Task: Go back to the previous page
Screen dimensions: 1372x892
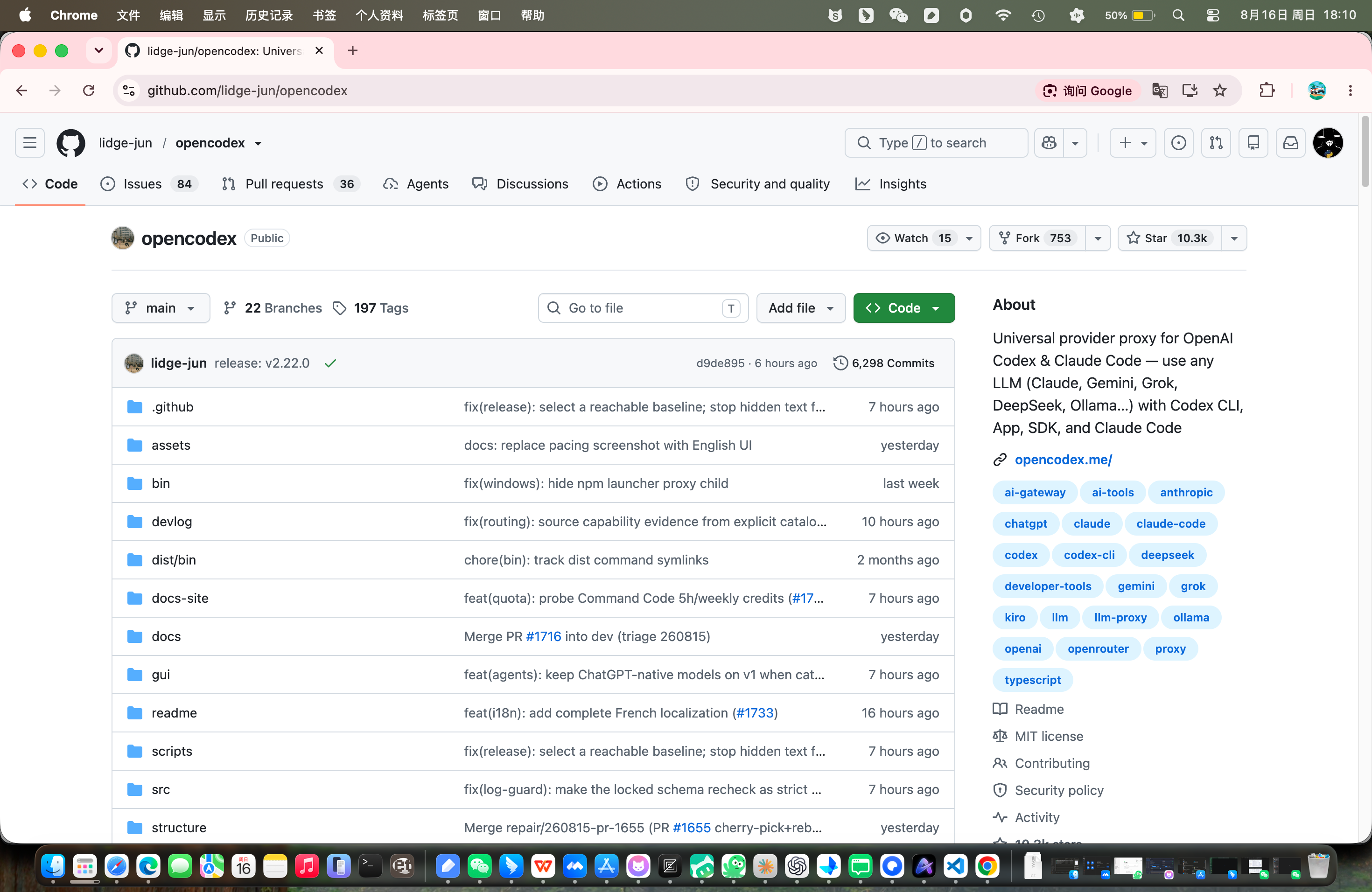Action: click(22, 91)
